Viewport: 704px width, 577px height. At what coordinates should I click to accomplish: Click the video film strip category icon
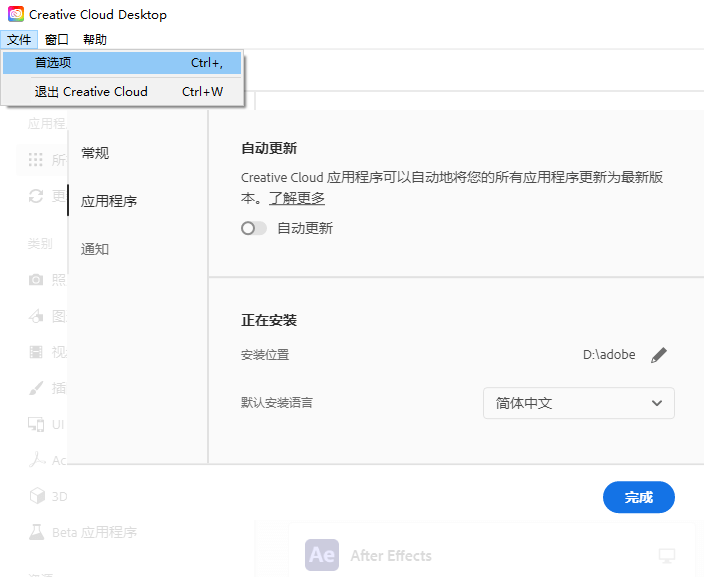[36, 352]
